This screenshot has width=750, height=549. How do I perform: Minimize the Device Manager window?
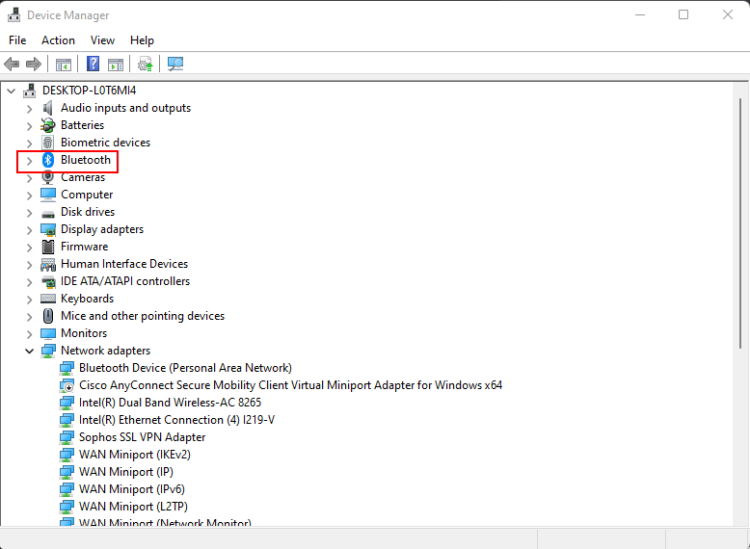click(x=640, y=15)
